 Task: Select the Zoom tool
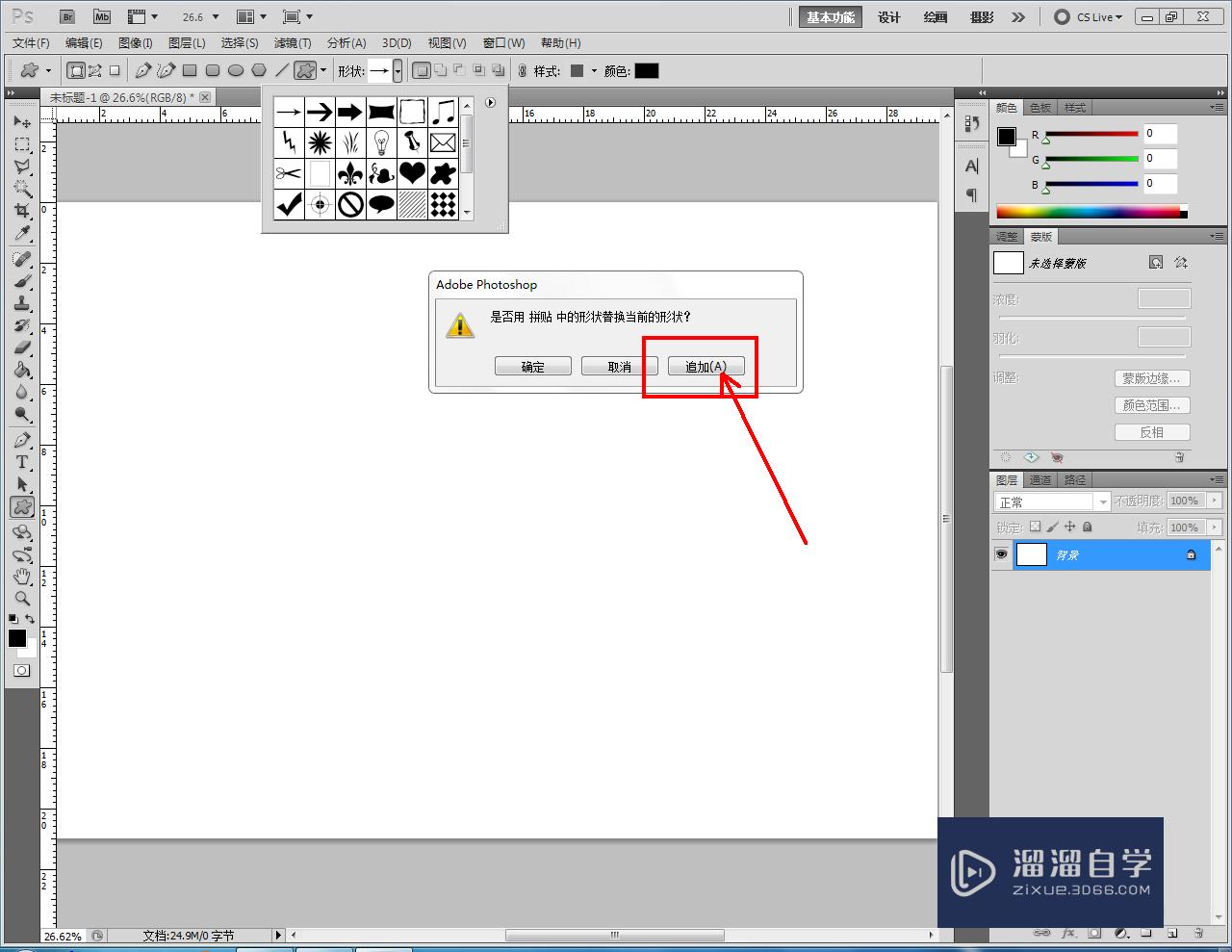click(21, 599)
